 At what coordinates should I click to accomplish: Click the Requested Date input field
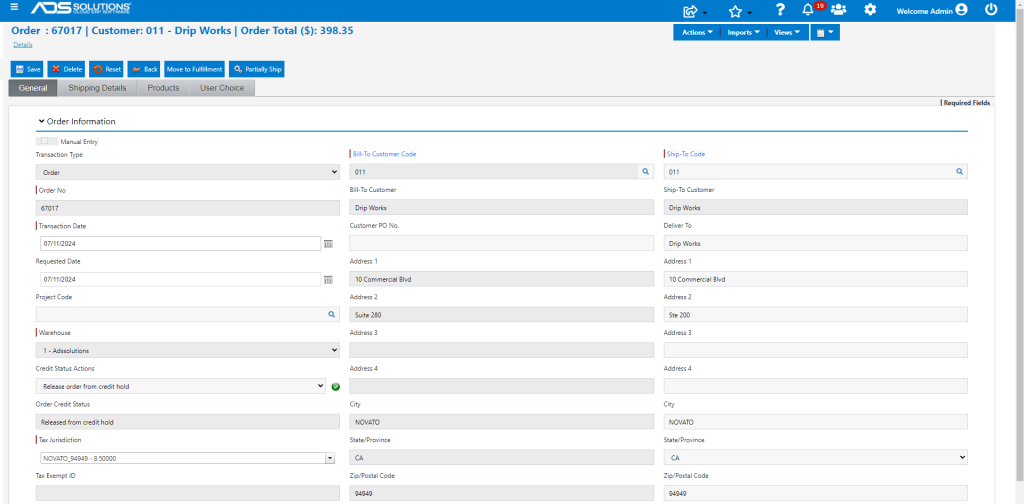180,279
